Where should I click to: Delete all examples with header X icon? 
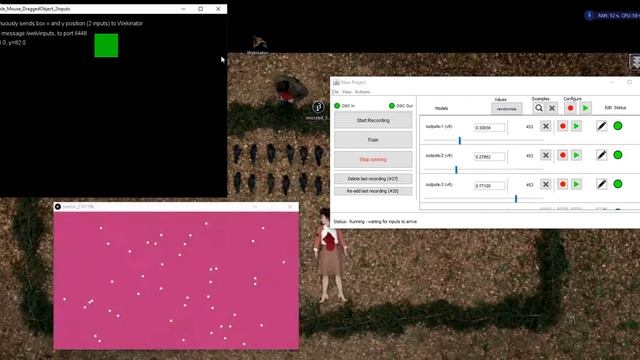(x=552, y=108)
